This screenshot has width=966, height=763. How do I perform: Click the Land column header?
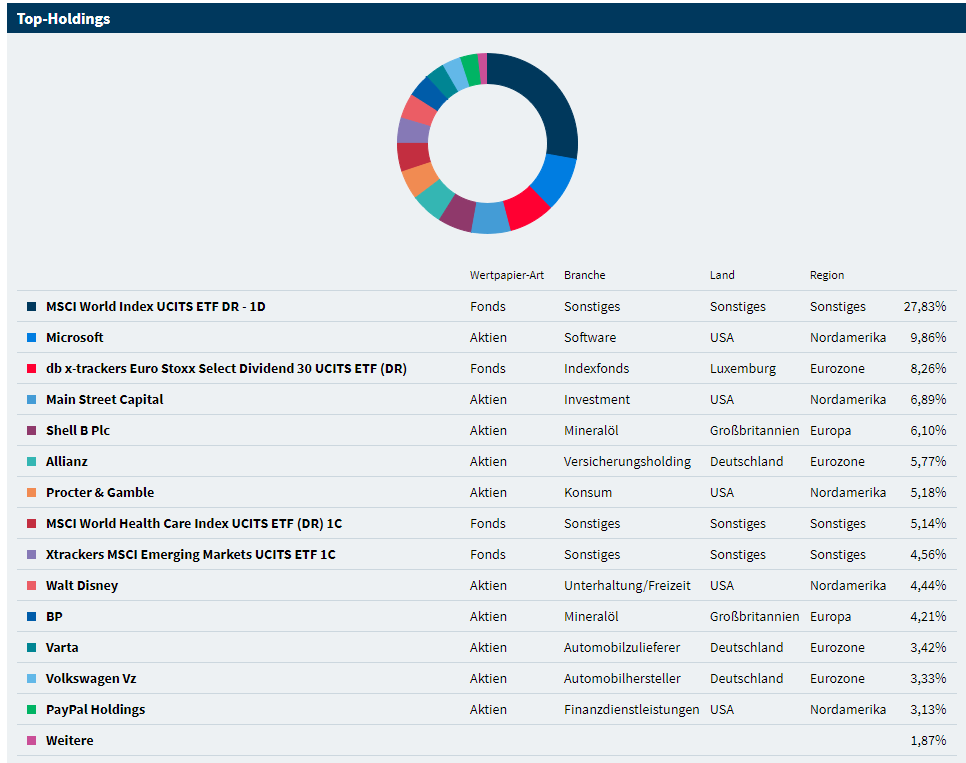point(722,275)
